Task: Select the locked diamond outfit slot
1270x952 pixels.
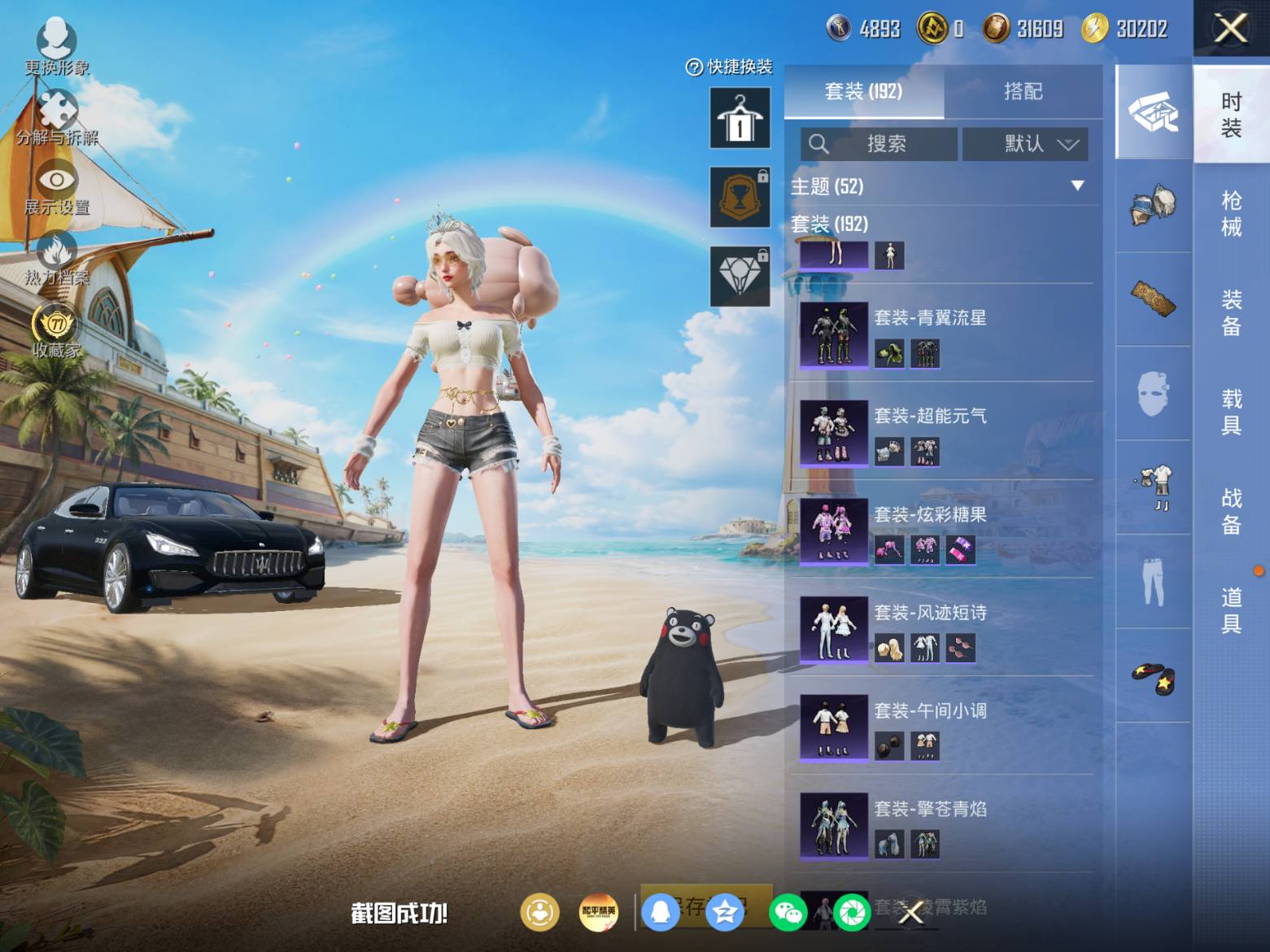Action: pos(740,277)
